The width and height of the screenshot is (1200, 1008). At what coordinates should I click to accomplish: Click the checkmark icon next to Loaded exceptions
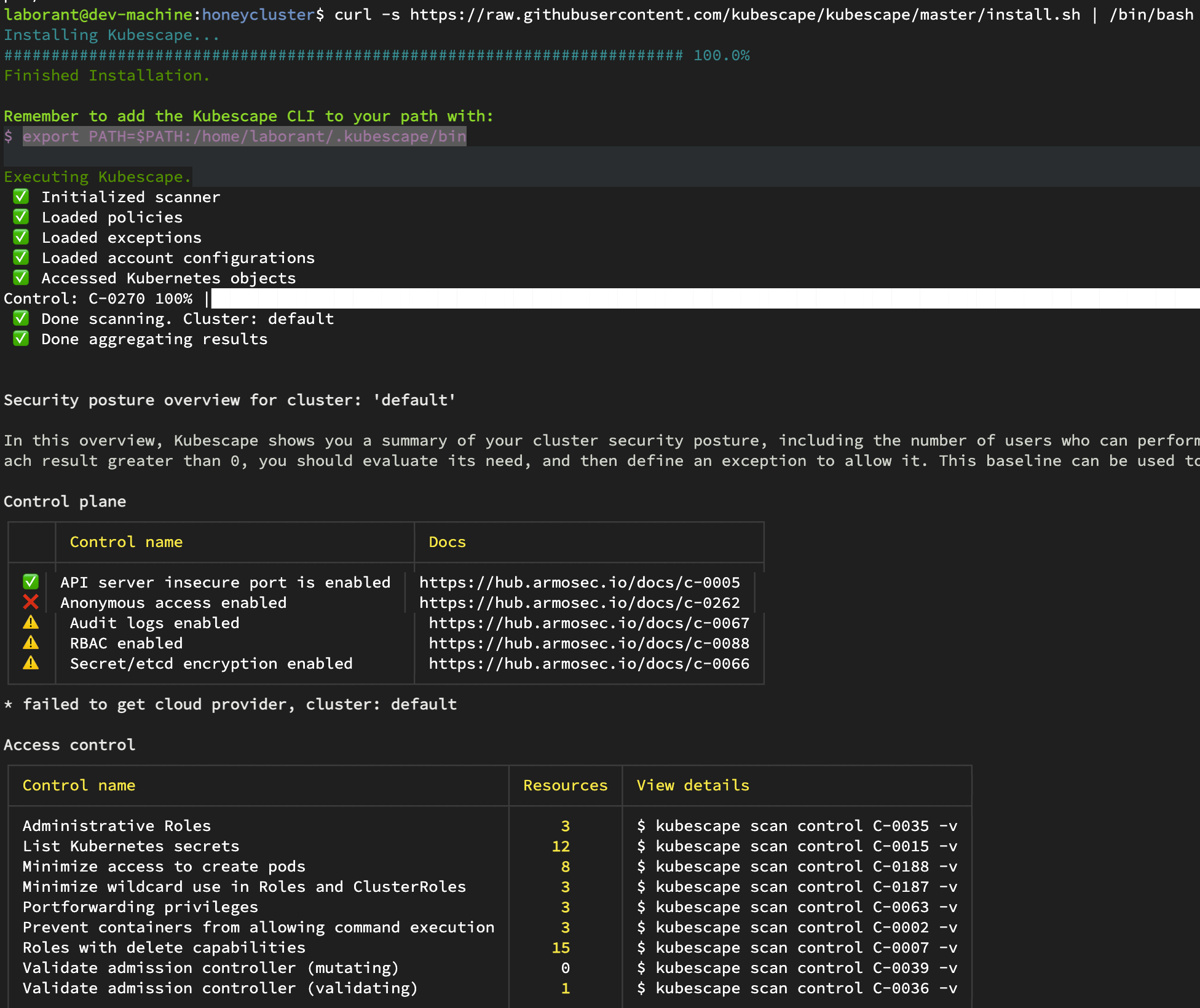pos(21,237)
